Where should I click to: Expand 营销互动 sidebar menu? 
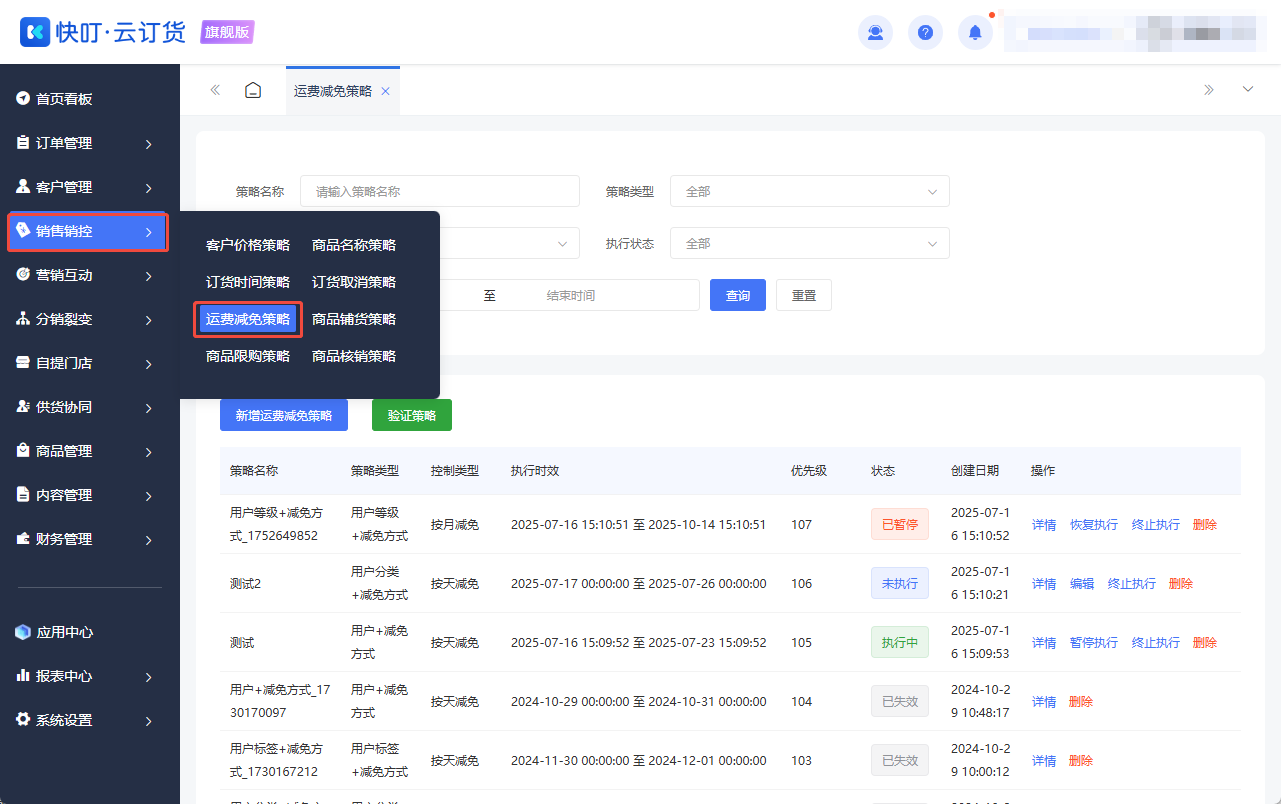tap(90, 275)
